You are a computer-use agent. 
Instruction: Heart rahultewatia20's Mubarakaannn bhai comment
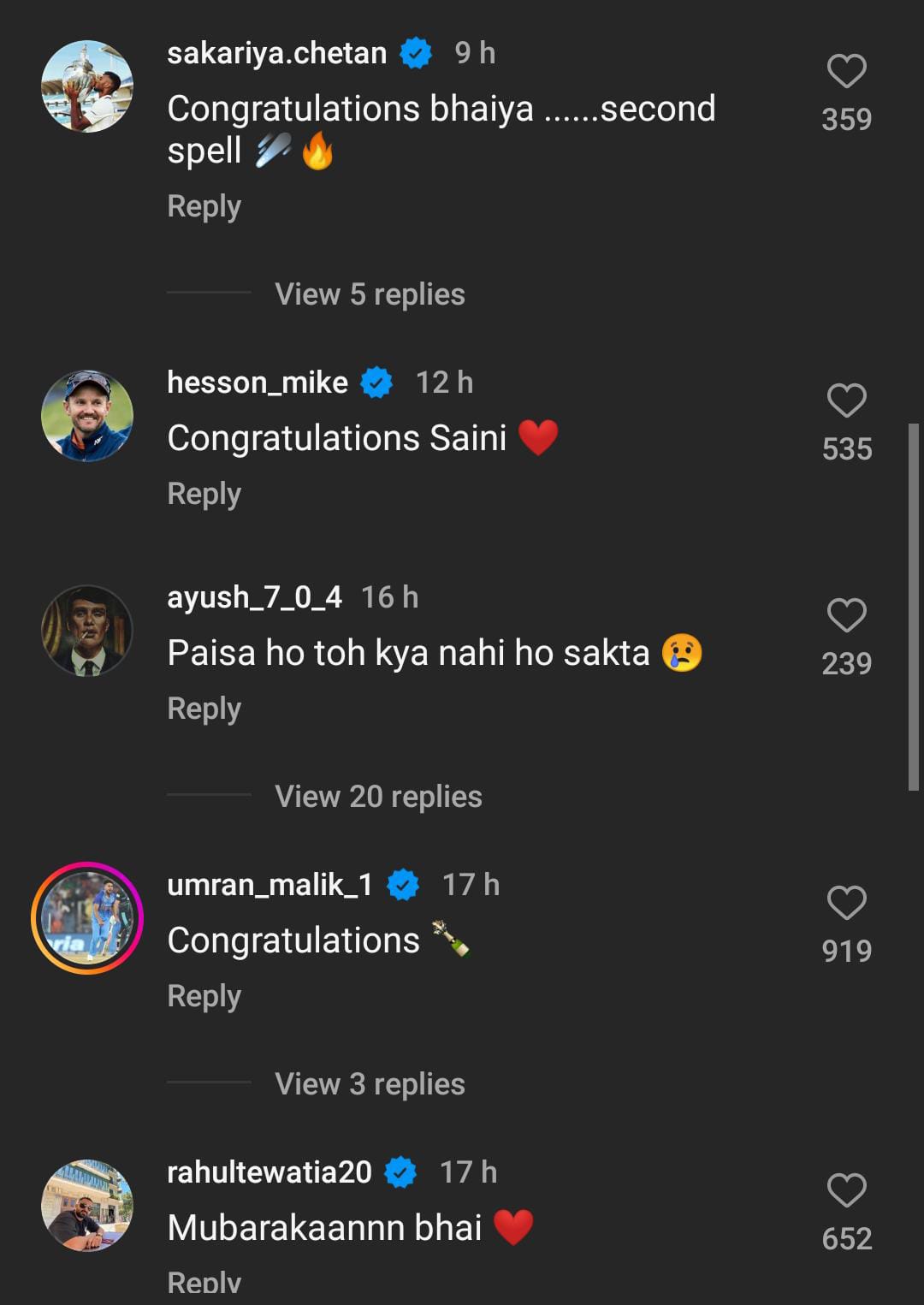coord(846,1191)
